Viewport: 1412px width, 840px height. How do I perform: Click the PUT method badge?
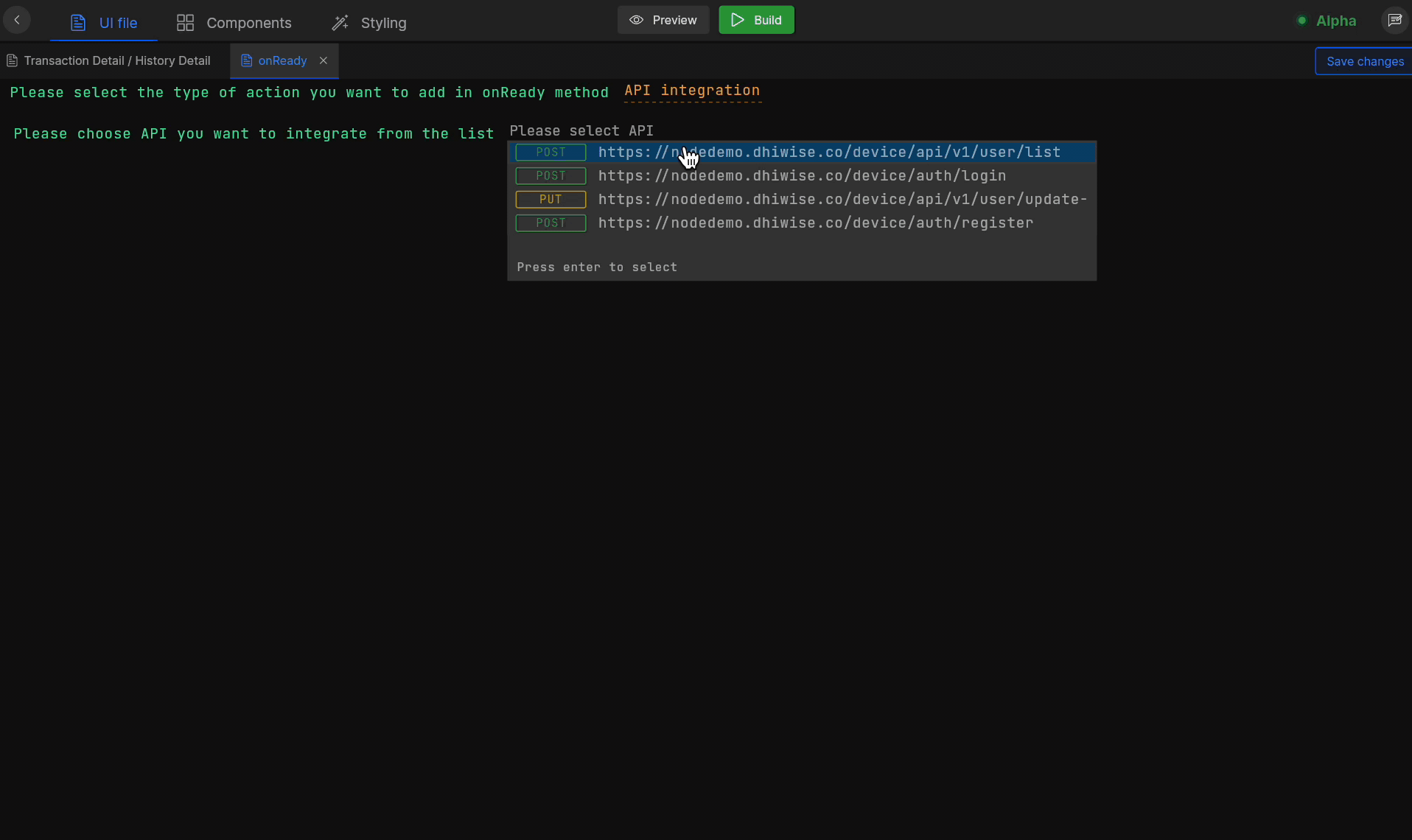(551, 199)
